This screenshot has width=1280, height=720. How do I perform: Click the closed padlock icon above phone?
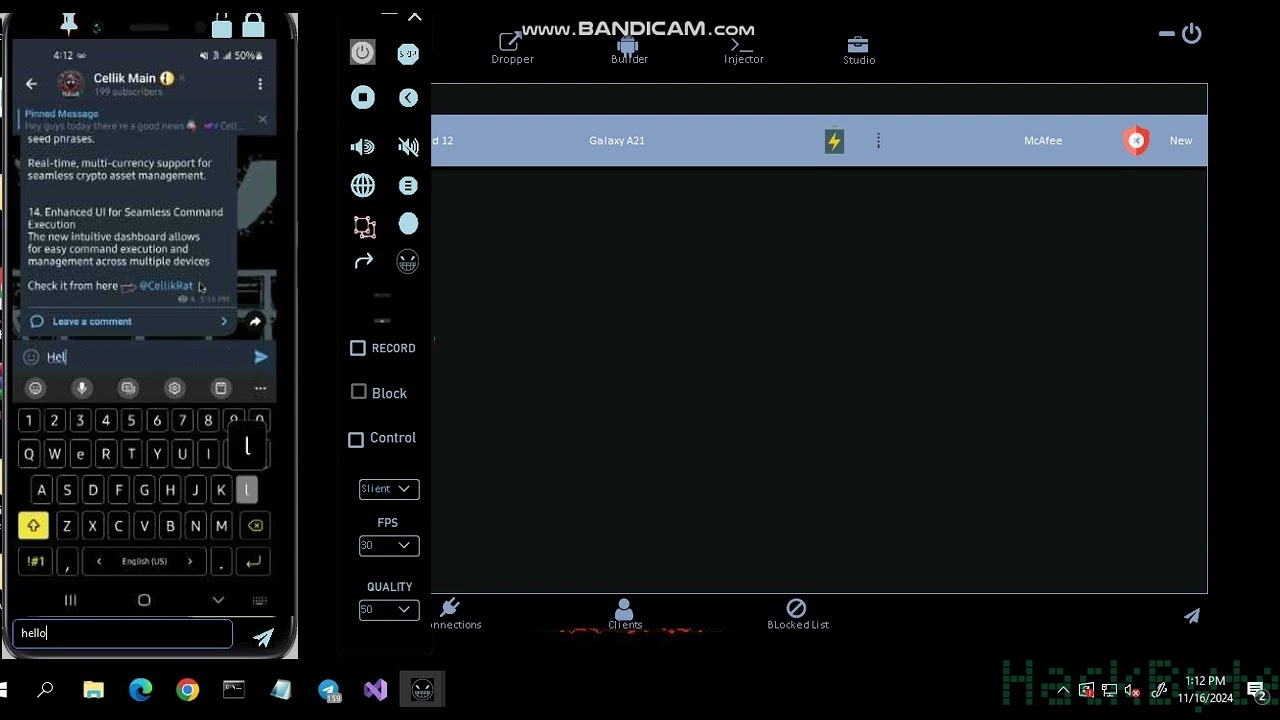coord(253,24)
